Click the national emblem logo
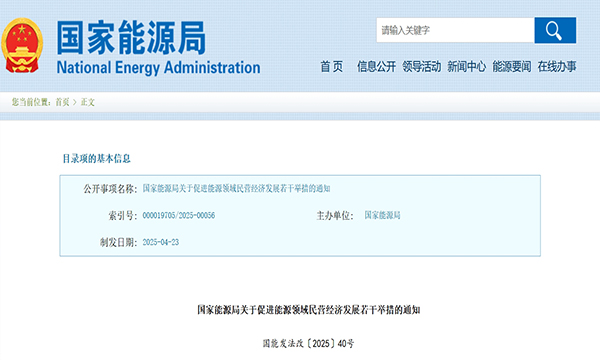Screen dimensions: 600x360 click(22, 45)
